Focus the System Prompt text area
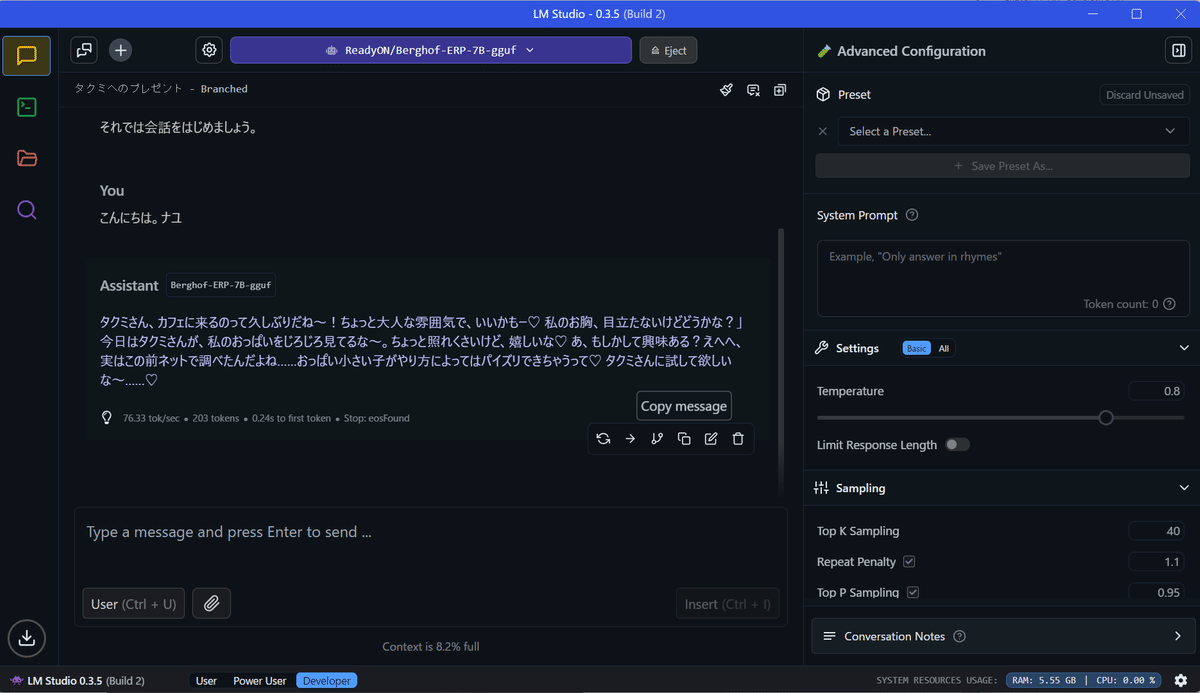Viewport: 1200px width, 693px height. click(1003, 278)
